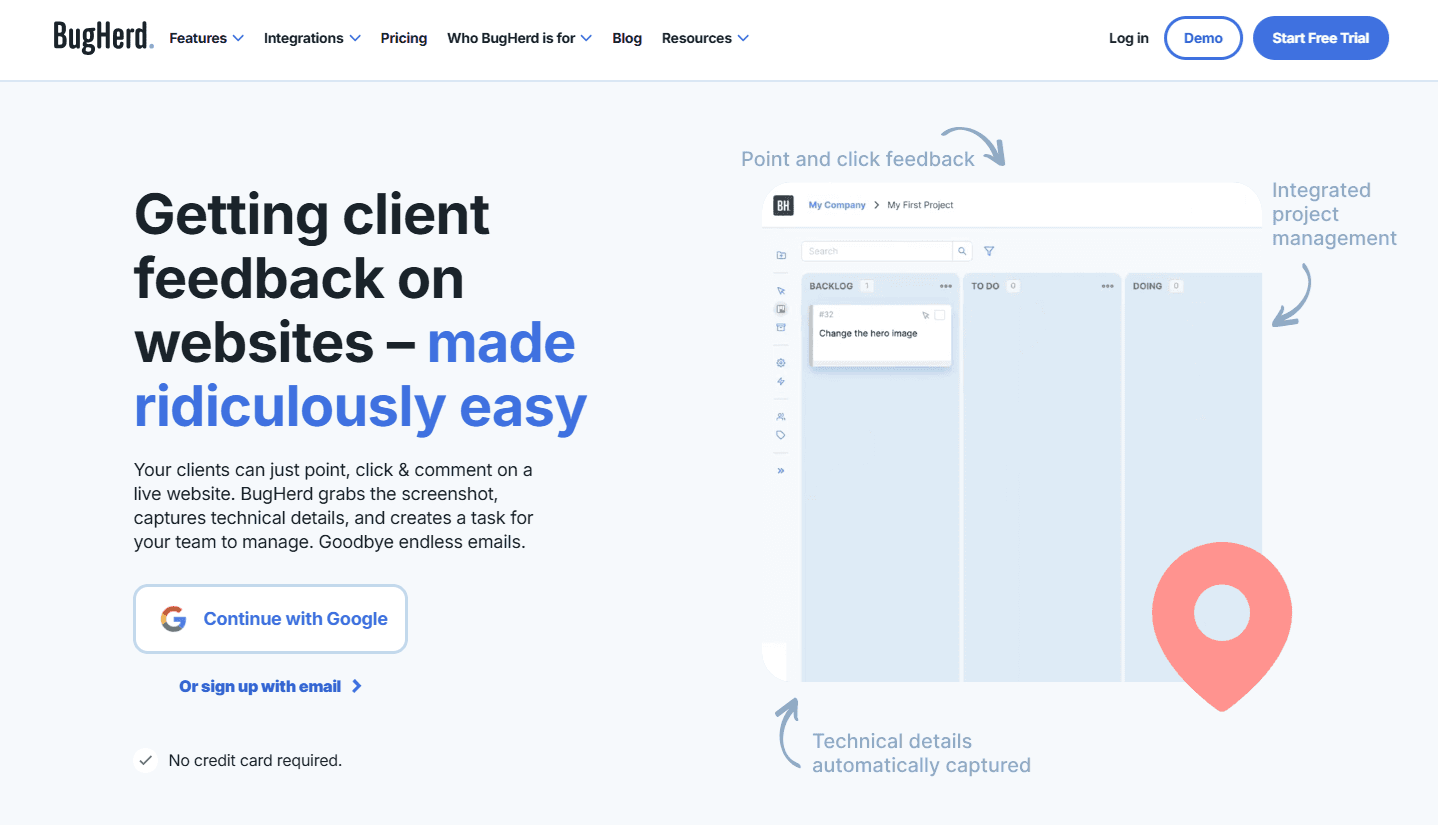Image resolution: width=1438 pixels, height=825 pixels.
Task: Open the Who BugHerd is for dropdown
Action: (519, 38)
